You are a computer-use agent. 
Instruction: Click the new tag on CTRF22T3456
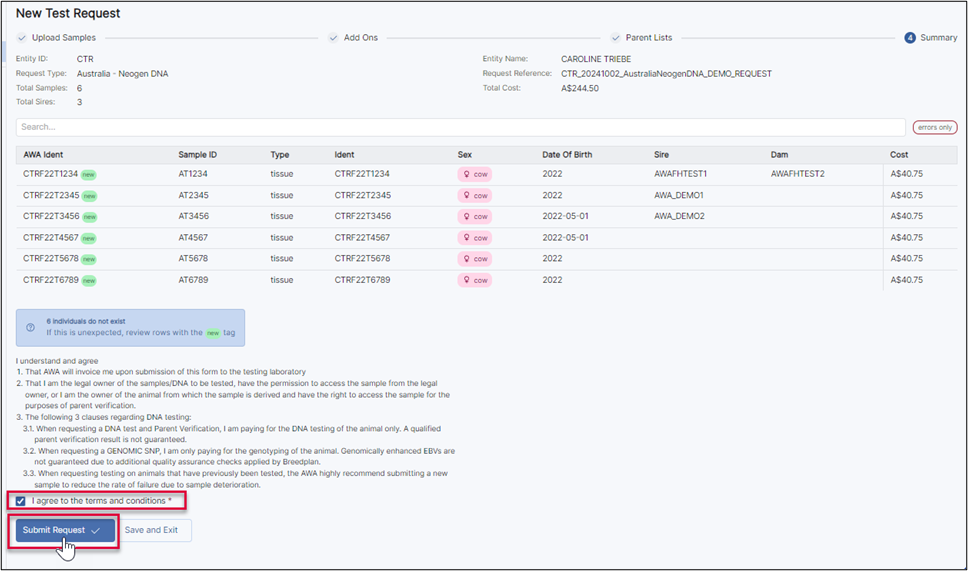(x=90, y=217)
